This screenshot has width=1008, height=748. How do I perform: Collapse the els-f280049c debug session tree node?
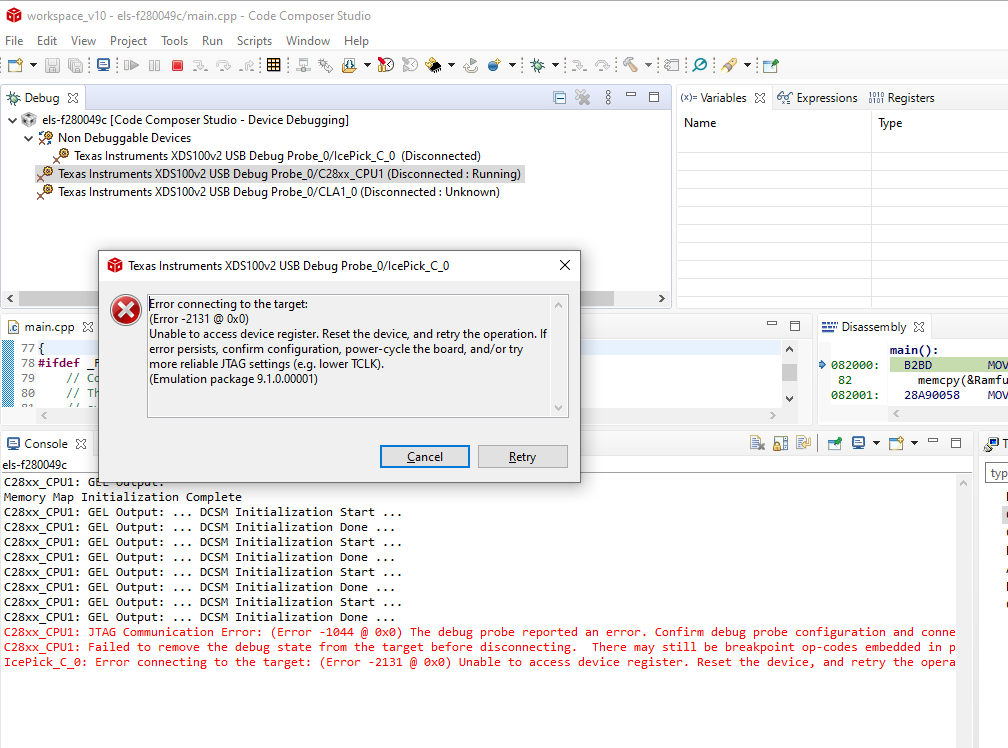point(12,120)
